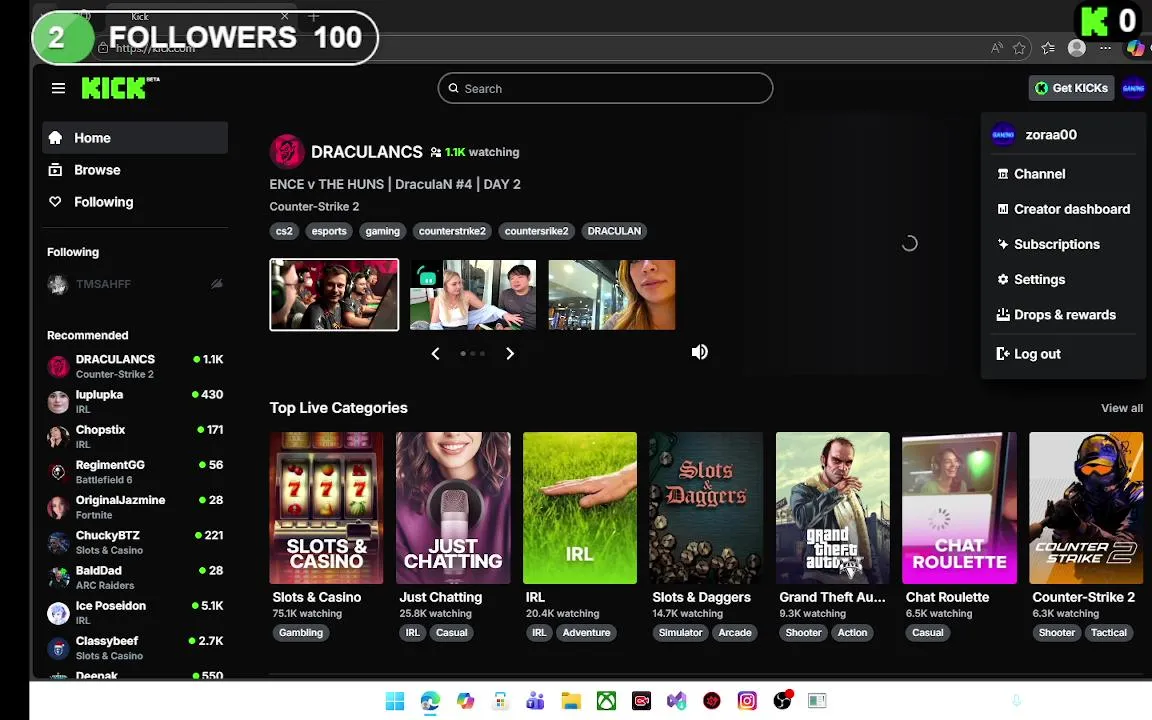Open Browse in the sidebar
Viewport: 1152px width, 720px height.
[x=135, y=170]
